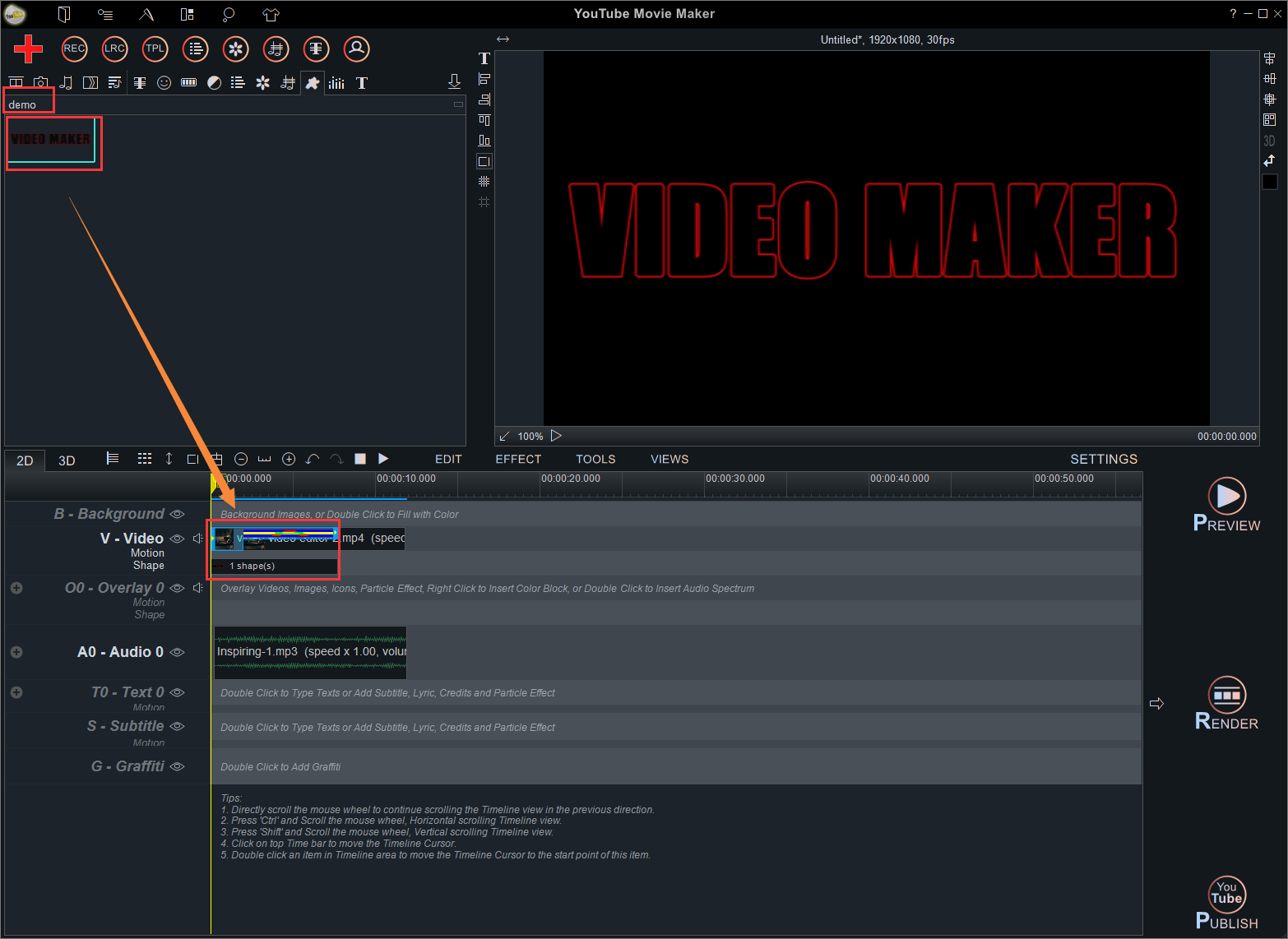Viewport: 1288px width, 939px height.
Task: Toggle Video track eye visibility
Action: pos(177,539)
